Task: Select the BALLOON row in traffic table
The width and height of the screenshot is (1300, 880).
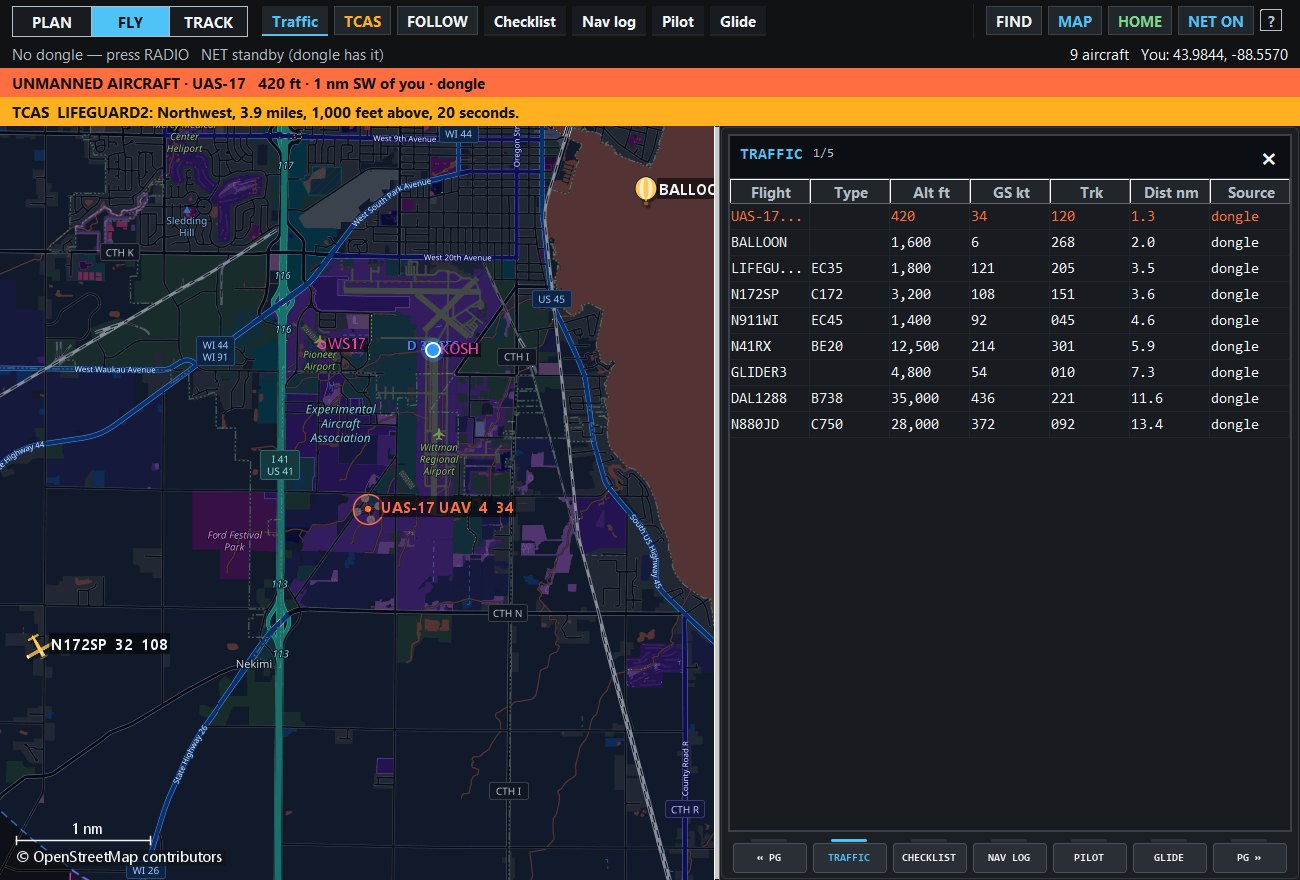Action: tap(1009, 242)
